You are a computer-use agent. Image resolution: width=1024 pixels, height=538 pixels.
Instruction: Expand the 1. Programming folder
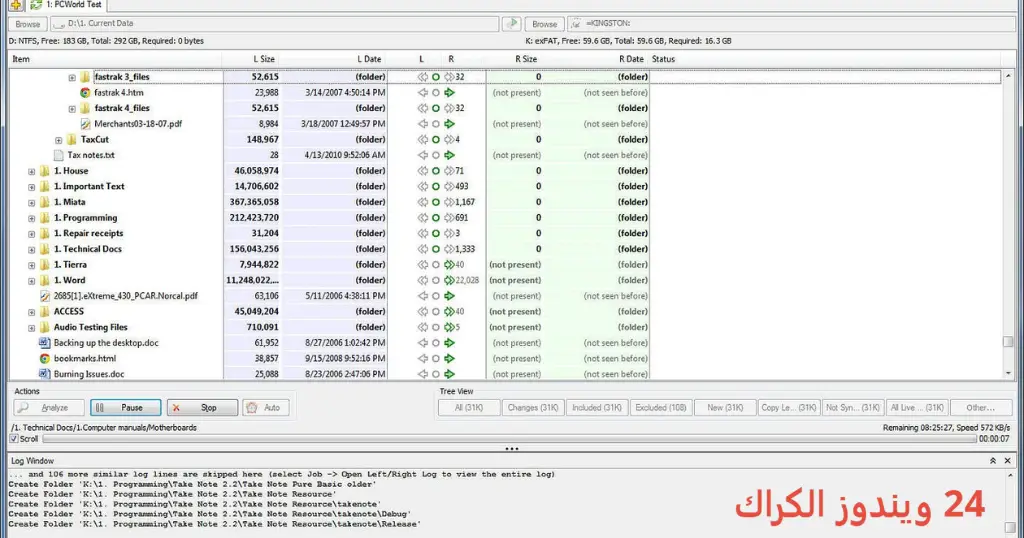click(x=31, y=219)
